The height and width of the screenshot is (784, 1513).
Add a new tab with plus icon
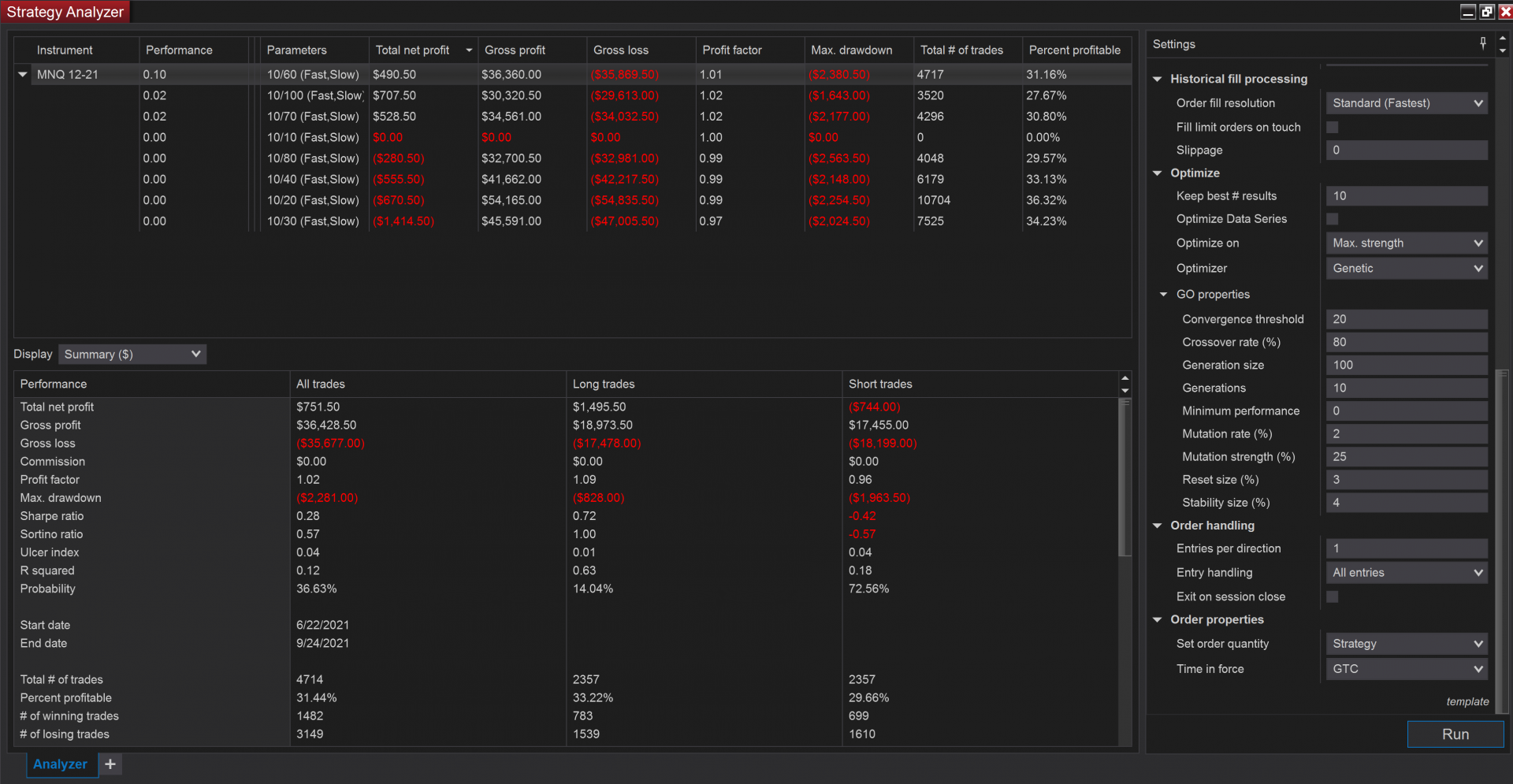110,764
